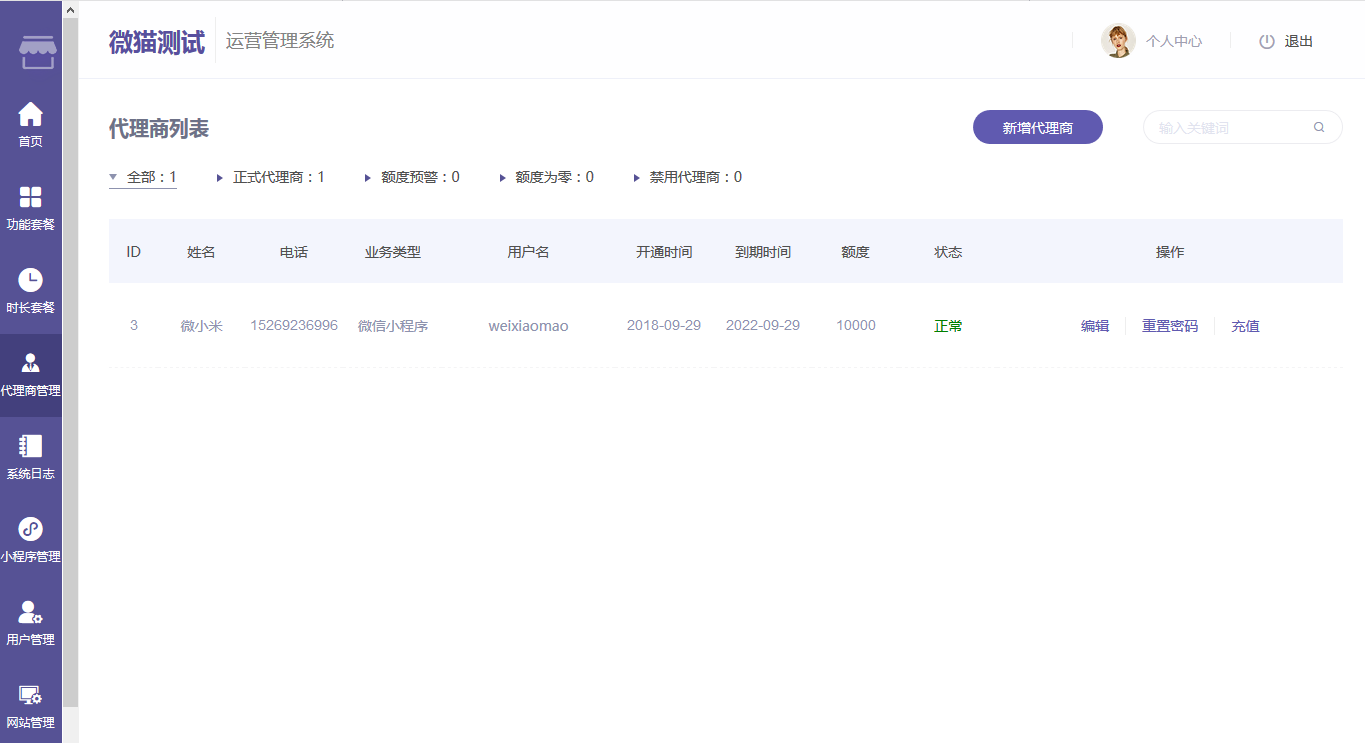This screenshot has height=743, width=1365.
Task: Click 重置密码 for weixiaomao
Action: click(x=1170, y=326)
